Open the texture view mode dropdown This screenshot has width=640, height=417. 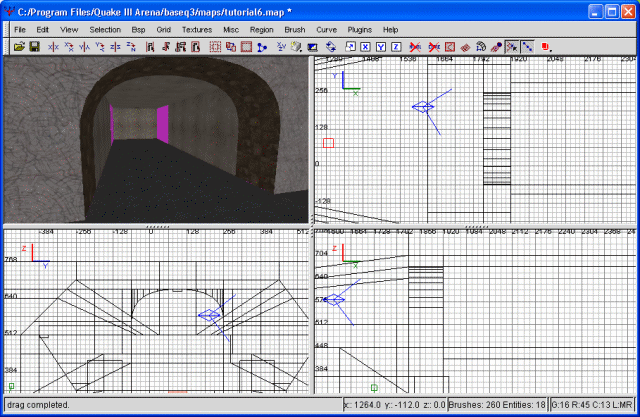pos(296,47)
